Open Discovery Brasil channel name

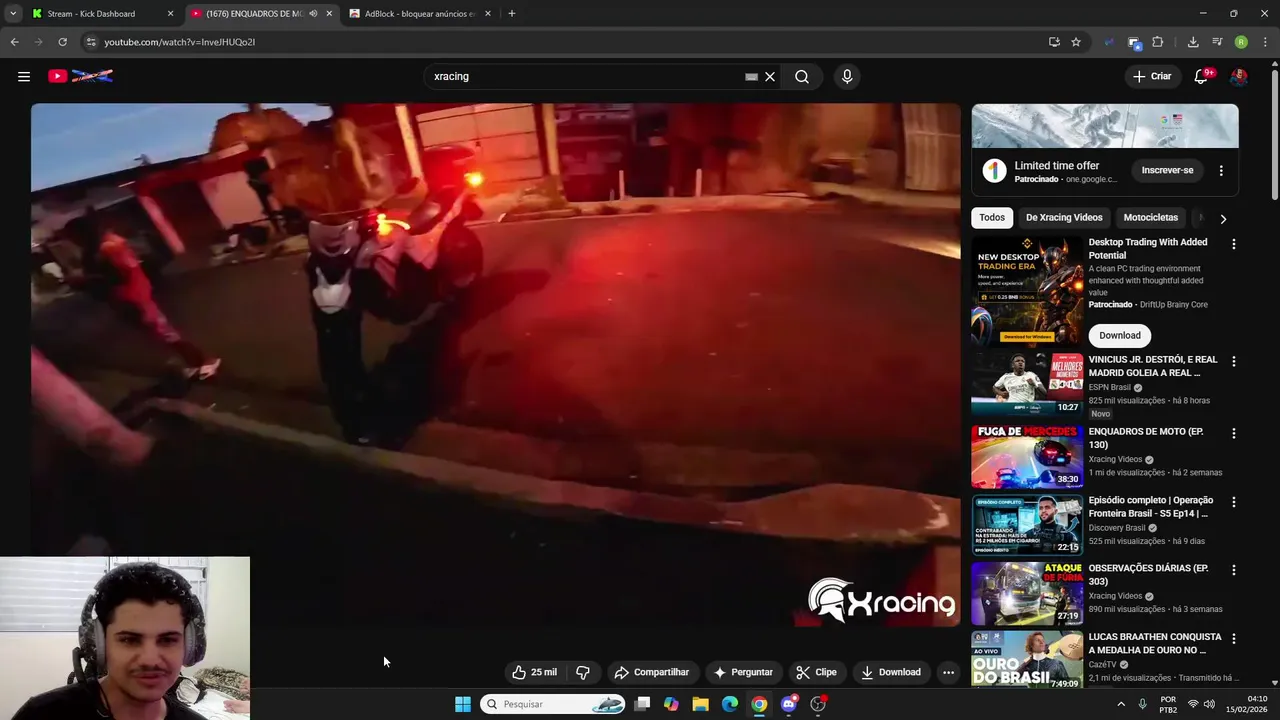[1117, 528]
